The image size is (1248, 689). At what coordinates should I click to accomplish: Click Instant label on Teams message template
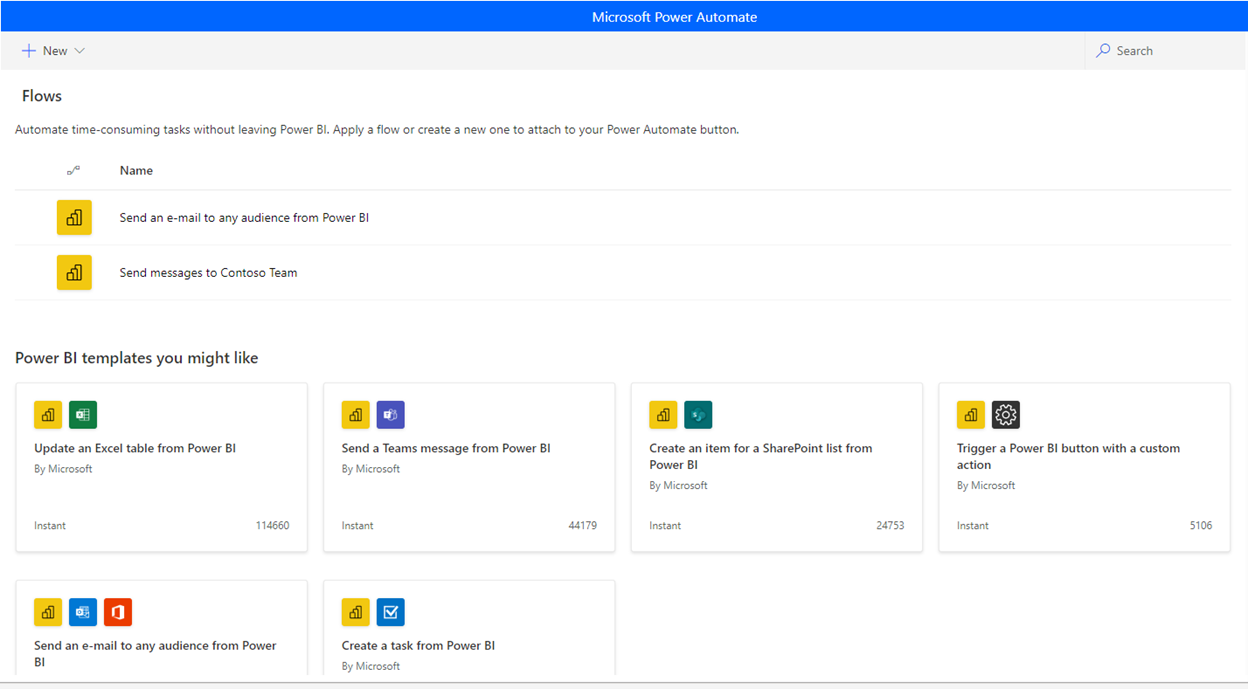pyautogui.click(x=358, y=525)
